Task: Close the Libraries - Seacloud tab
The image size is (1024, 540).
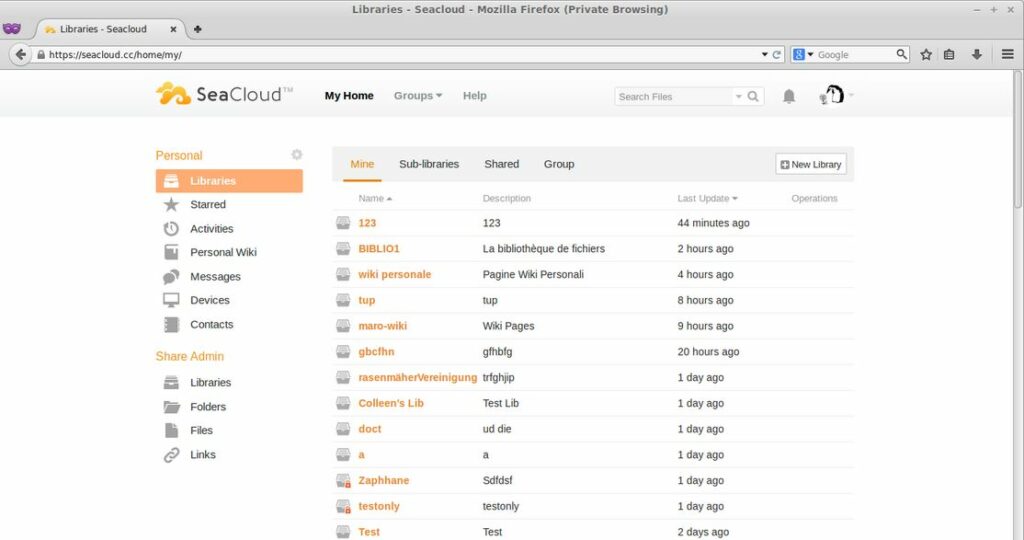Action: (x=173, y=29)
